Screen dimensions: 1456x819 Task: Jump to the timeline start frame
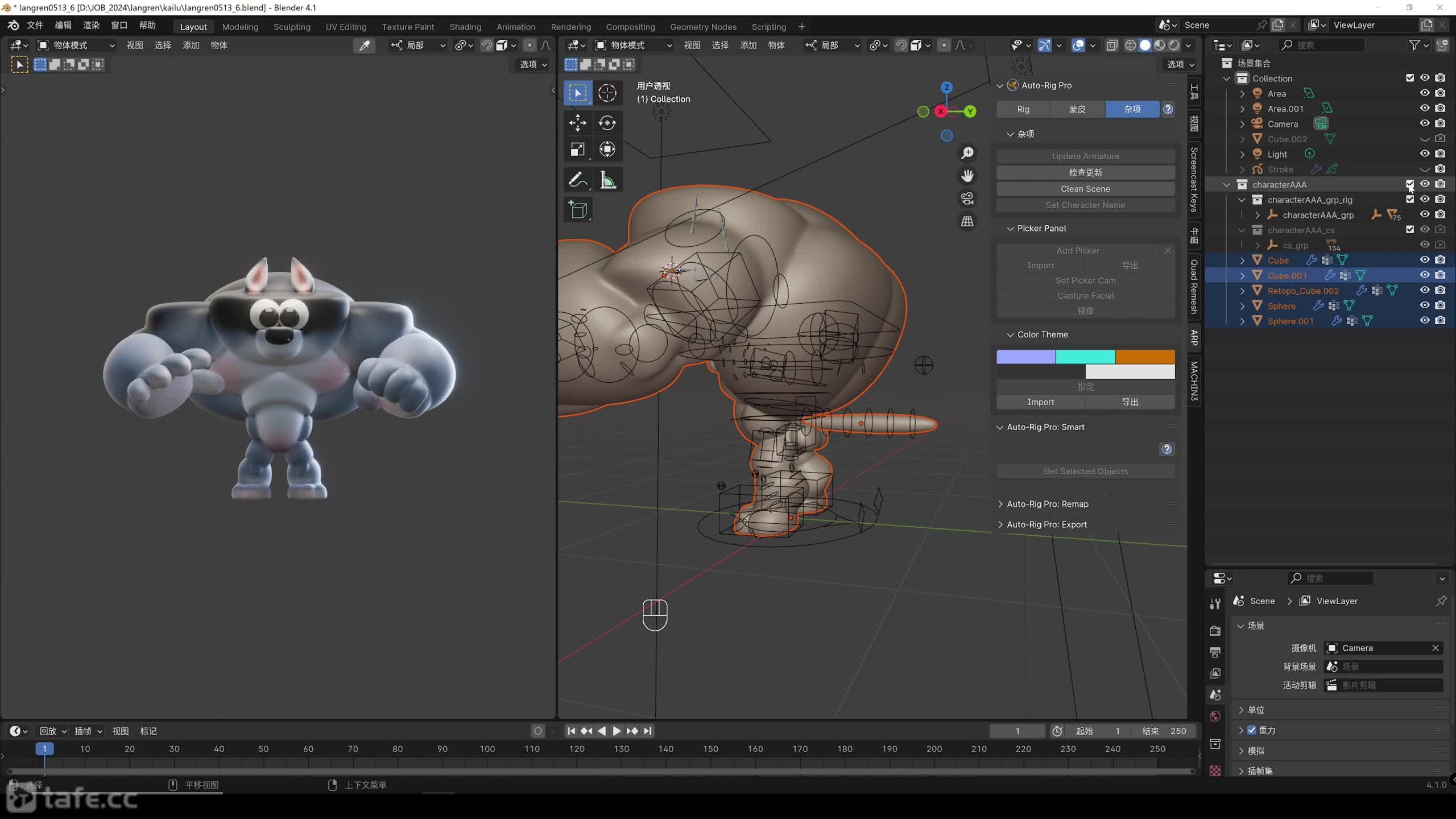[x=571, y=731]
